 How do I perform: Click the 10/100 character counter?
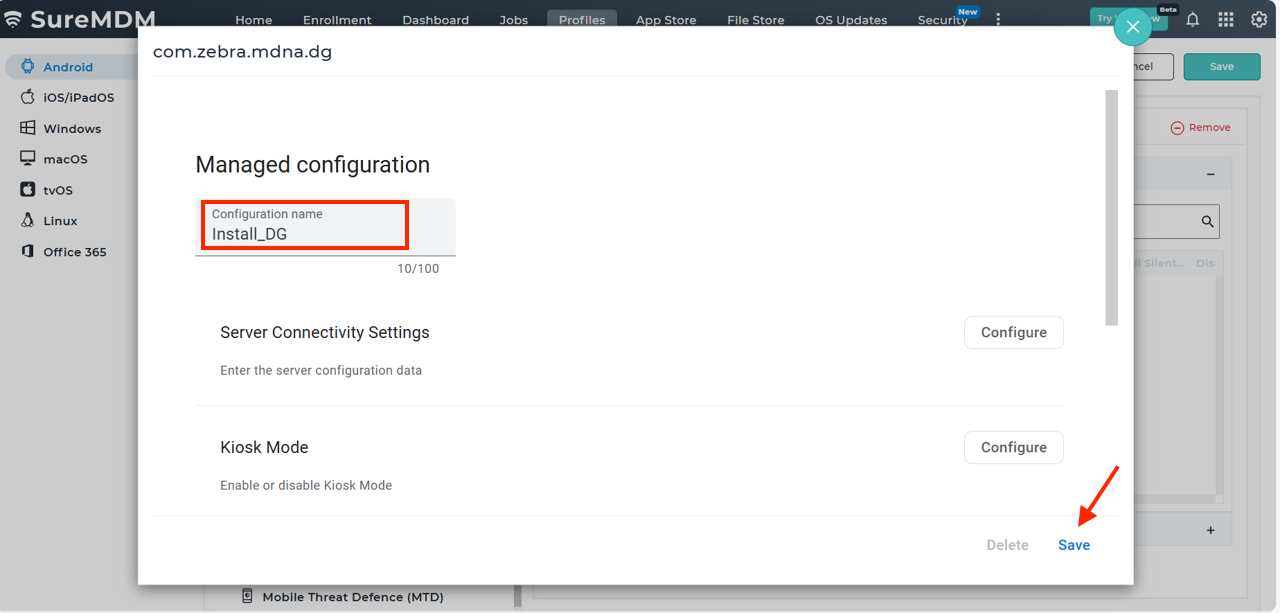418,269
